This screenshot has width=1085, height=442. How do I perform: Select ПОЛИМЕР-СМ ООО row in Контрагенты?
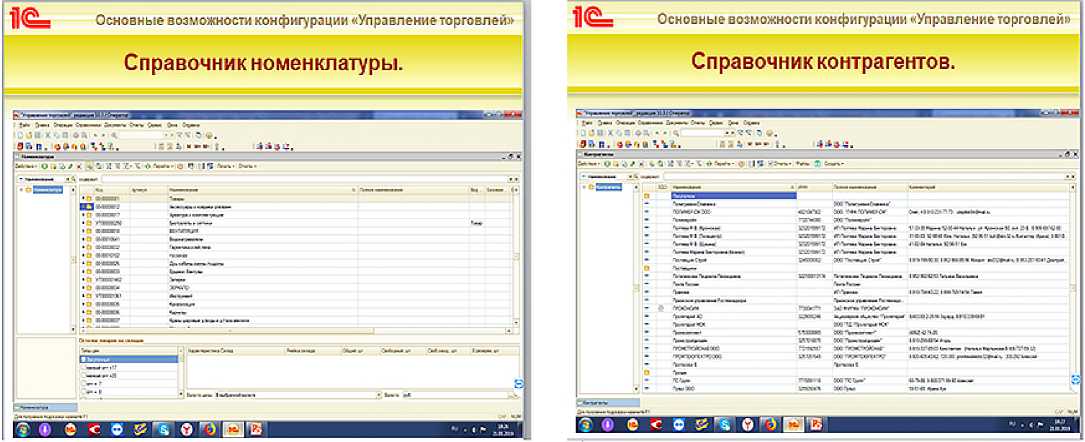click(855, 212)
